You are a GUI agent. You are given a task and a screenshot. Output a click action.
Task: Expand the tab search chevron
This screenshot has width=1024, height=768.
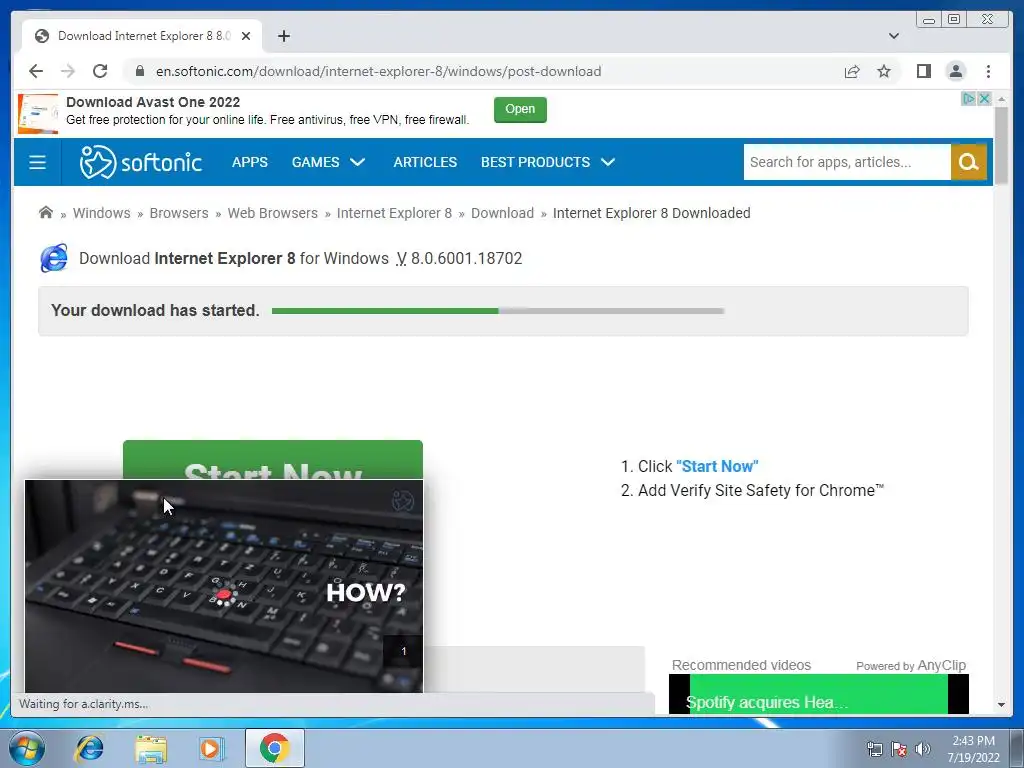[x=893, y=36]
